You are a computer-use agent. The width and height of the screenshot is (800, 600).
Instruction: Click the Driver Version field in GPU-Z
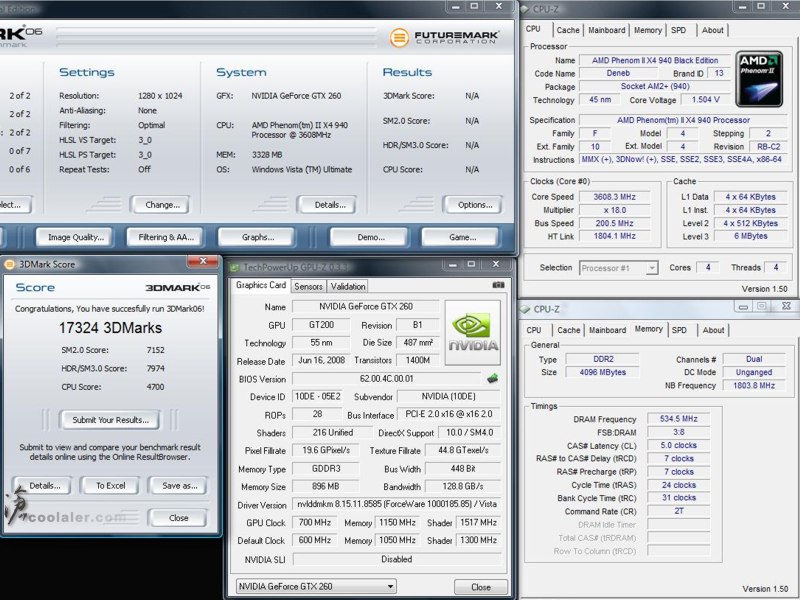(396, 504)
